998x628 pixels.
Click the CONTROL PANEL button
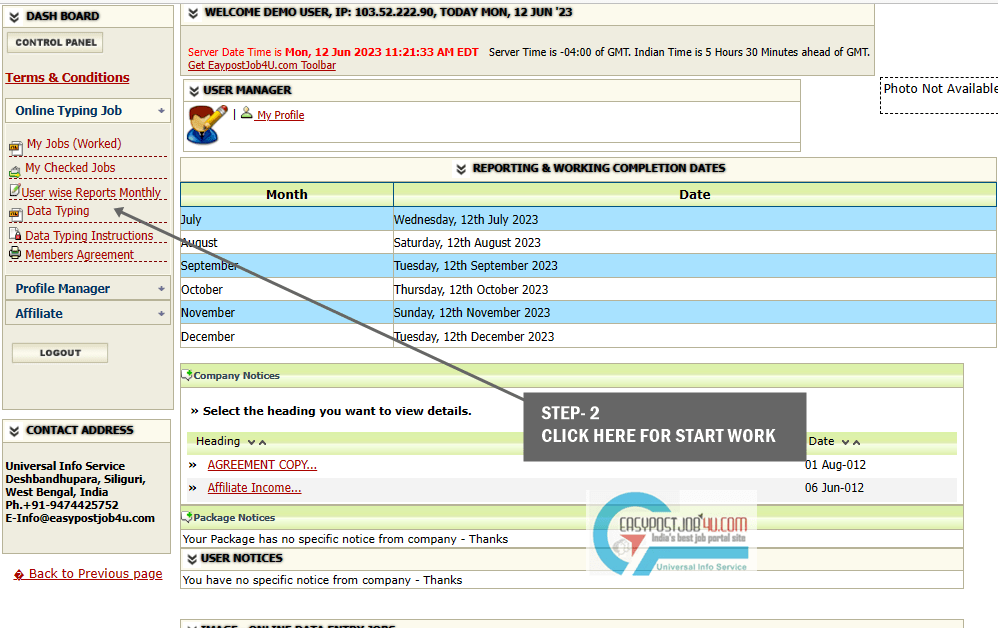click(55, 43)
